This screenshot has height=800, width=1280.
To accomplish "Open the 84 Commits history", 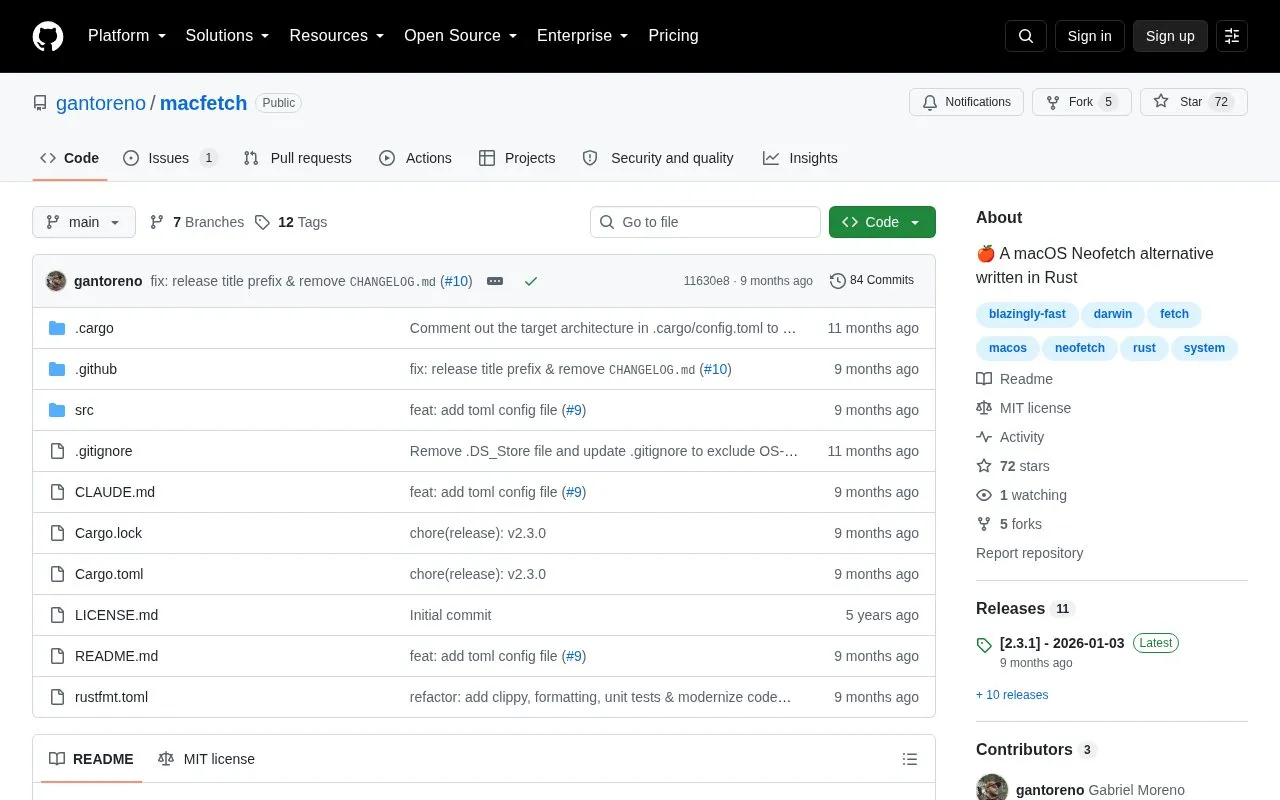I will tap(872, 281).
